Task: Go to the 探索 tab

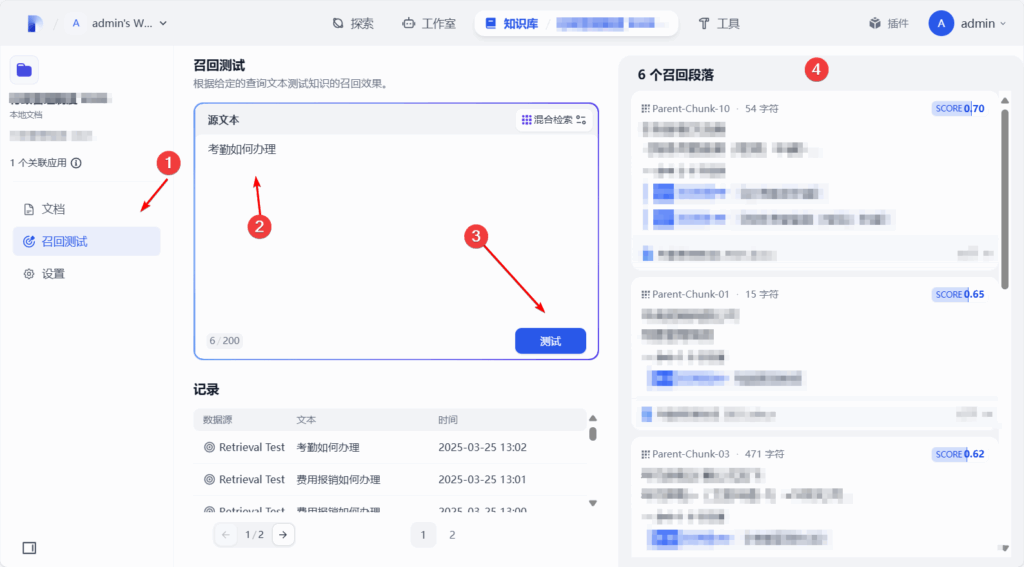Action: (352, 23)
